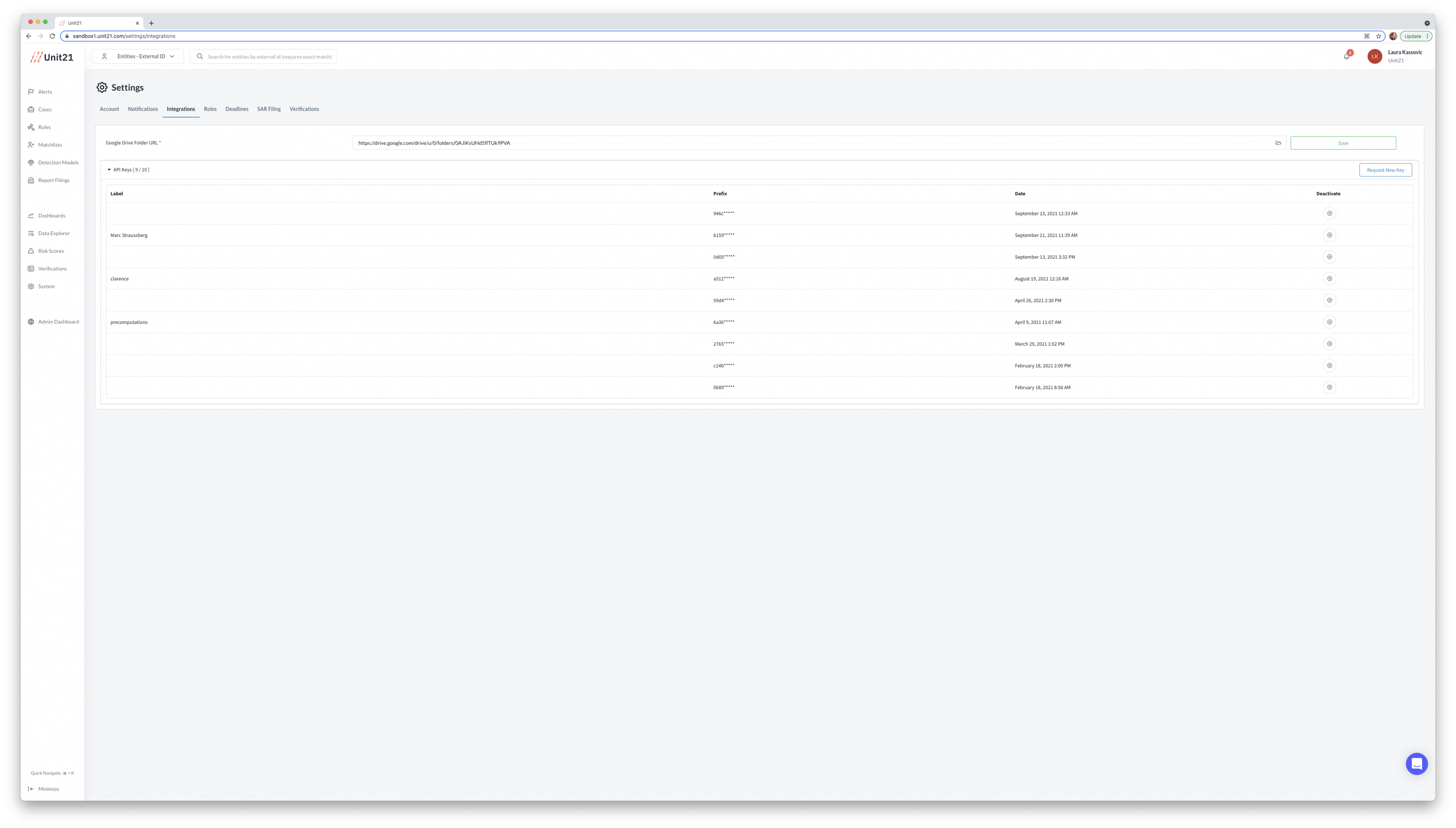Click the entity search input field
The image size is (1456, 828).
[269, 56]
